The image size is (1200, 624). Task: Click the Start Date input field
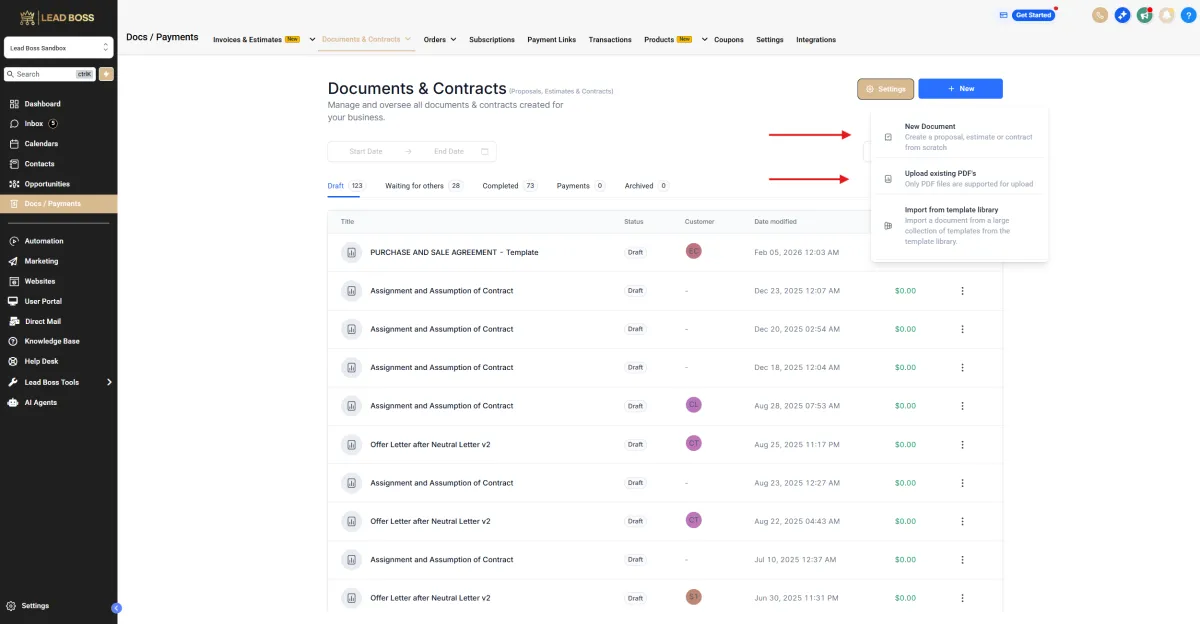coord(366,152)
